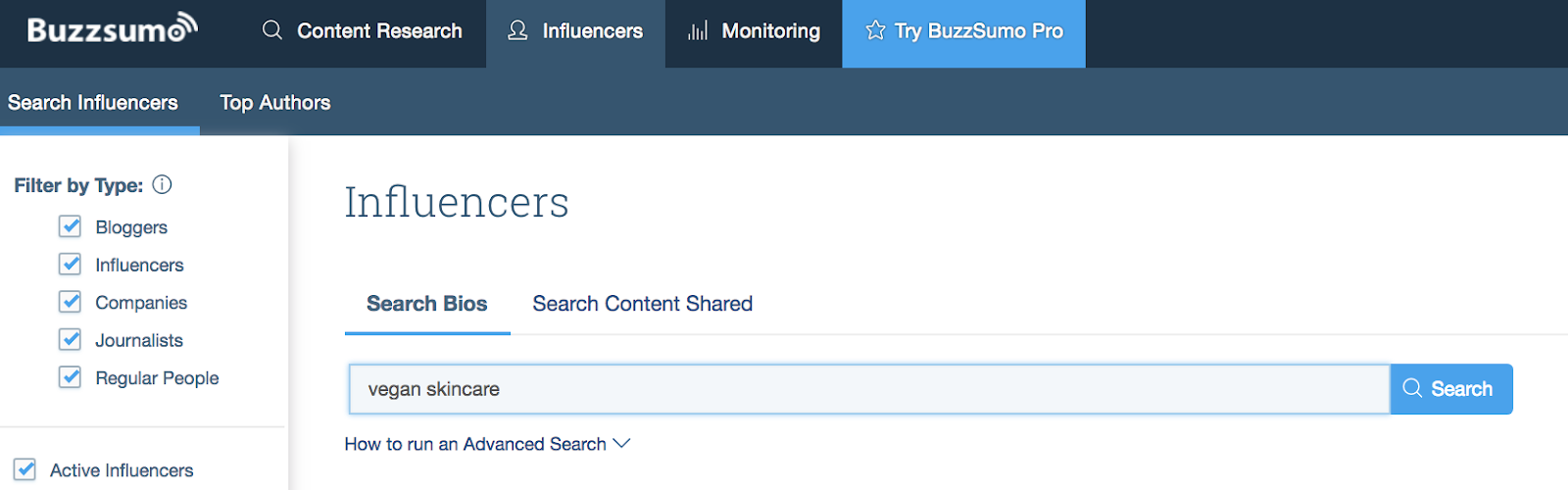Screen dimensions: 1568x490
Task: Click the Influencers person icon
Action: coord(517,30)
